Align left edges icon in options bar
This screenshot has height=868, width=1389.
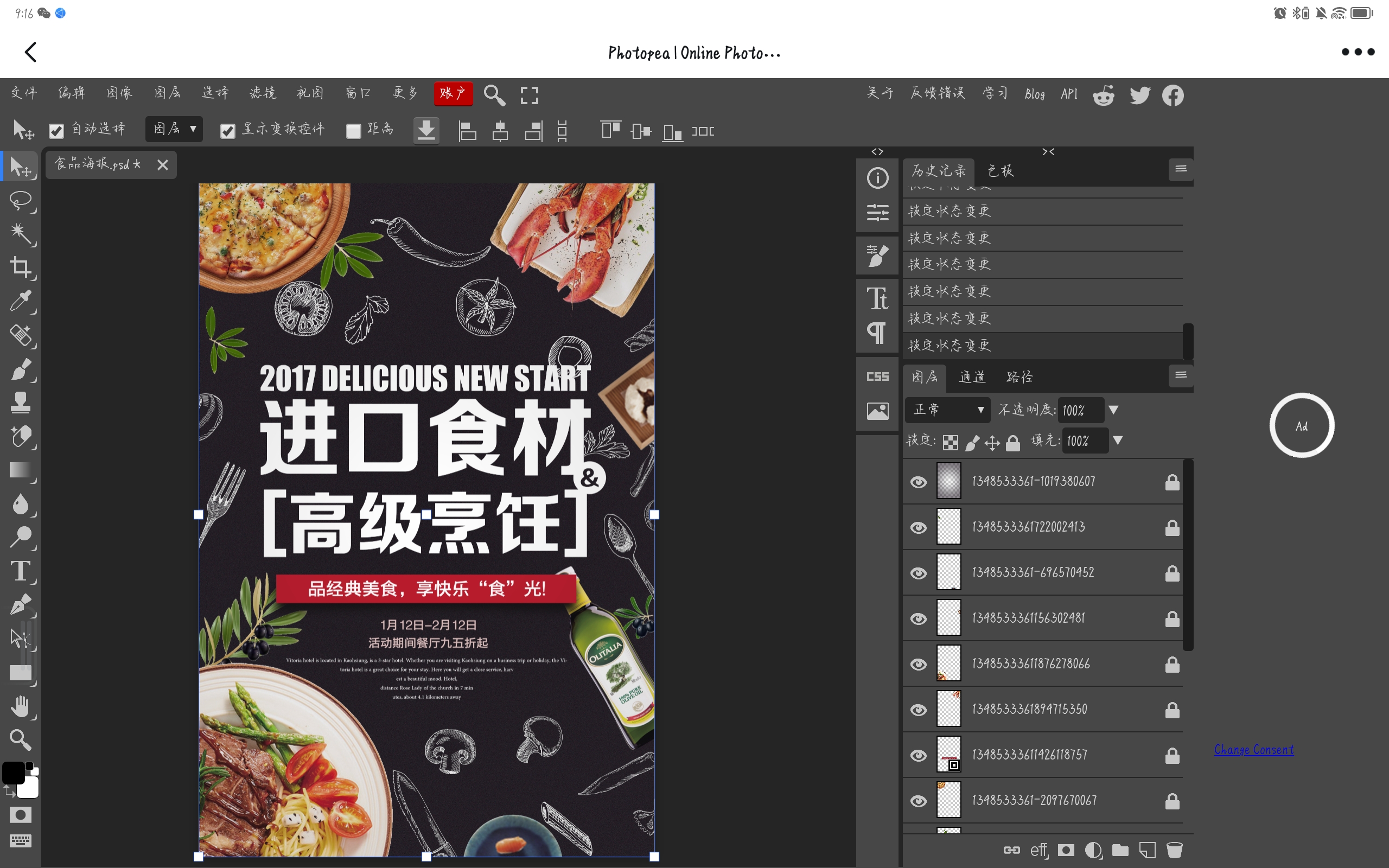pyautogui.click(x=467, y=131)
